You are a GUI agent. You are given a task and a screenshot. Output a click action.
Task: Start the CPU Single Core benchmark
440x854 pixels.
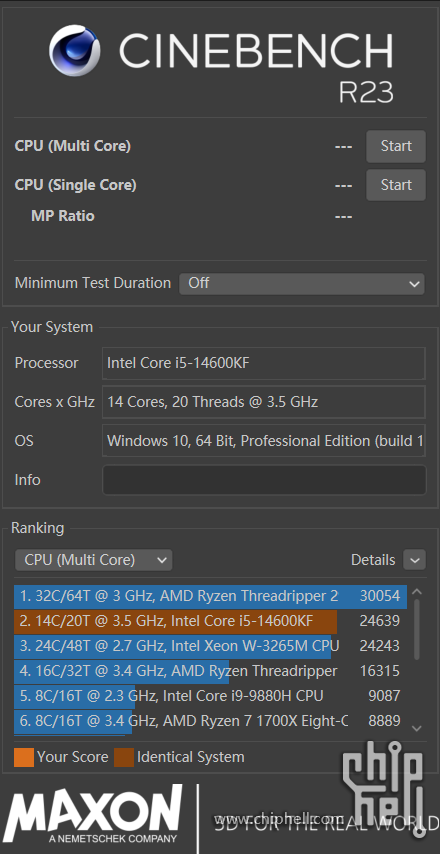click(x=396, y=185)
